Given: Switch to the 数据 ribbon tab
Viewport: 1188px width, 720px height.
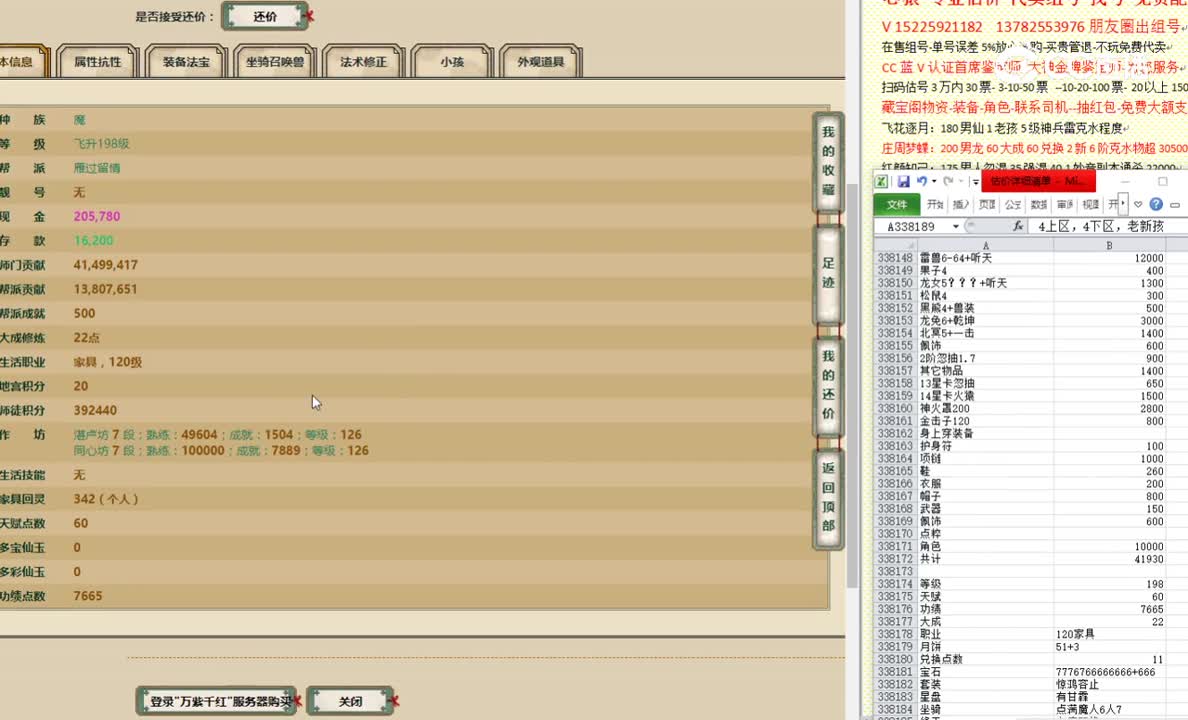Looking at the screenshot, I should (1040, 203).
